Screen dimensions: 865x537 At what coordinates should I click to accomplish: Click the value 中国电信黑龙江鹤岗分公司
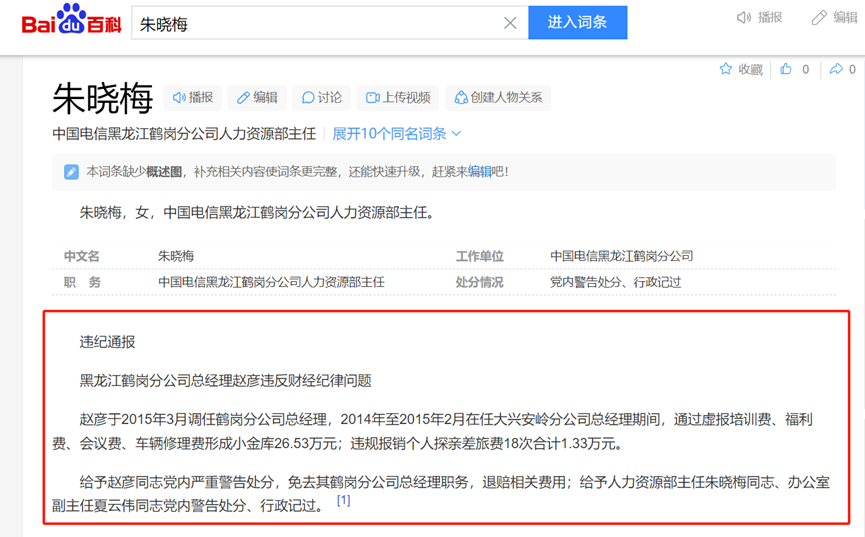click(x=622, y=256)
